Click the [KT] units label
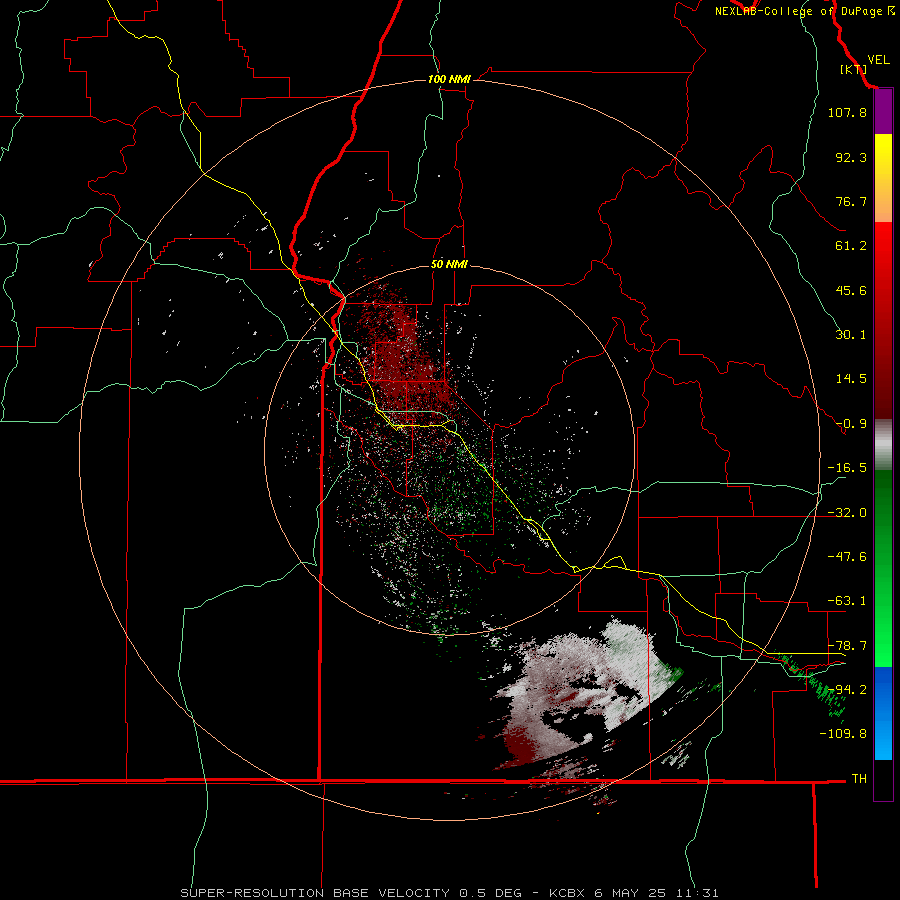The width and height of the screenshot is (900, 900). (853, 69)
